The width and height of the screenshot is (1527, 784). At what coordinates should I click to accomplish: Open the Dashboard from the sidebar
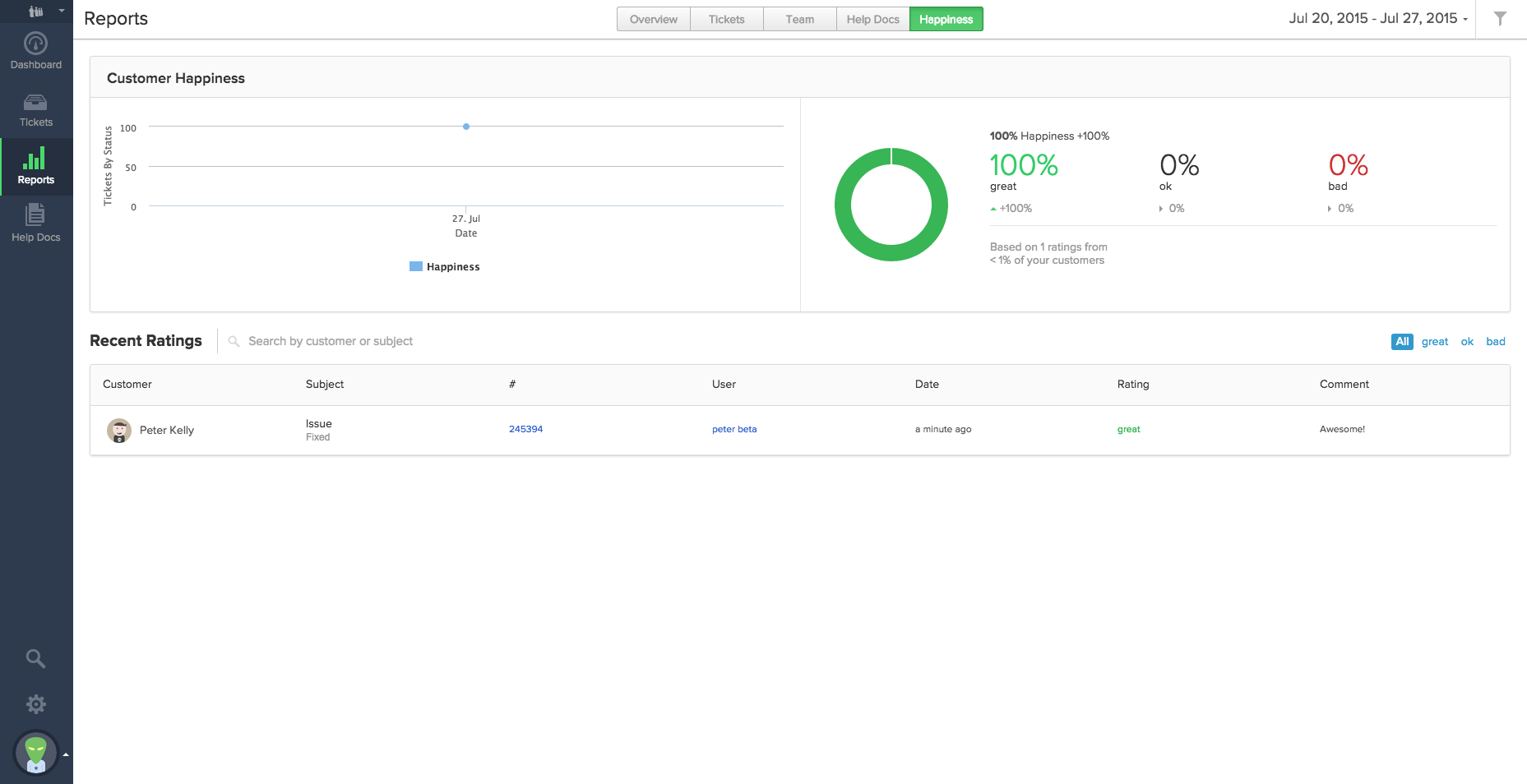(35, 45)
